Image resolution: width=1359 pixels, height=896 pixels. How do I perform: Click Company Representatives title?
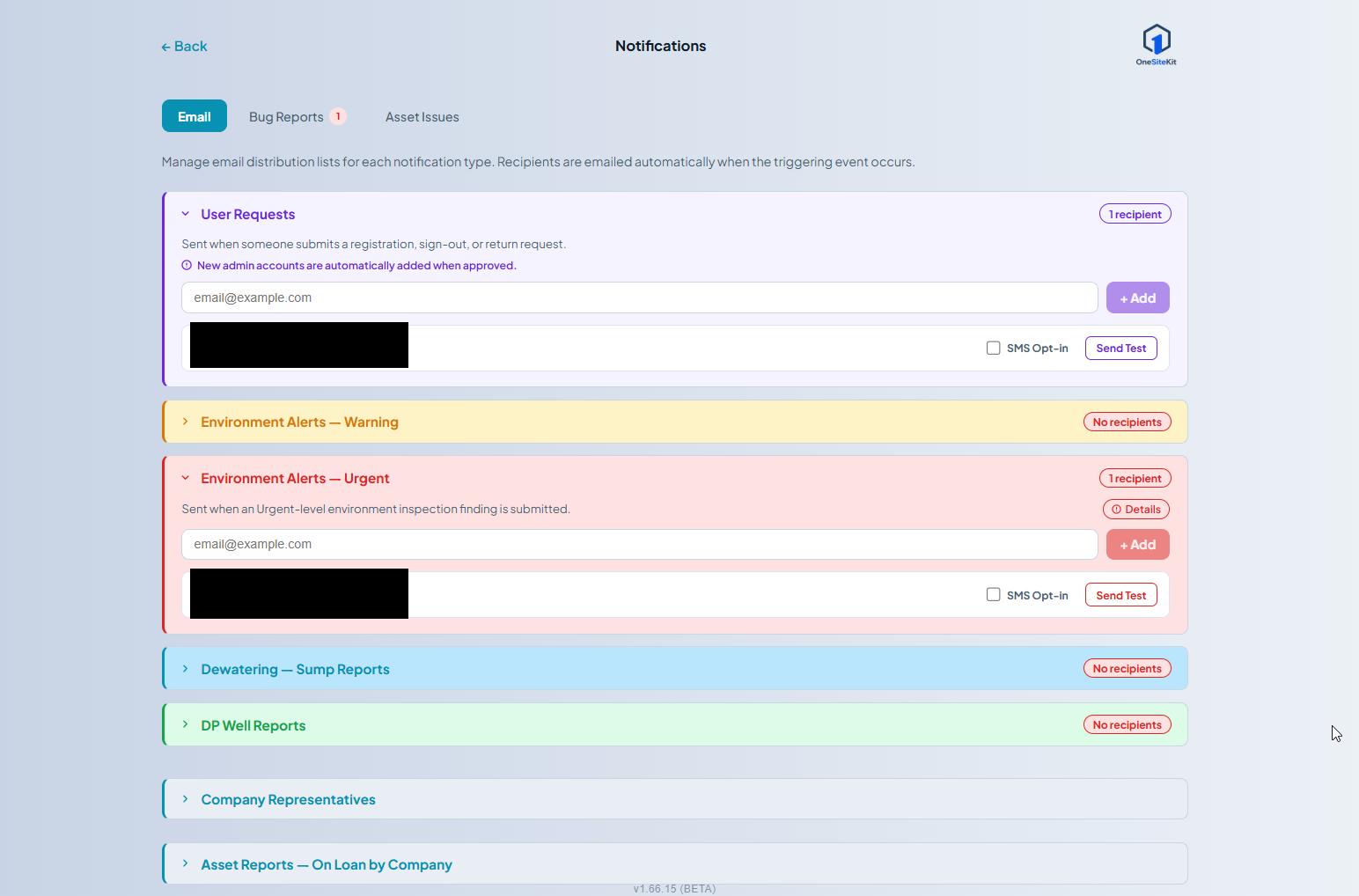coord(288,799)
